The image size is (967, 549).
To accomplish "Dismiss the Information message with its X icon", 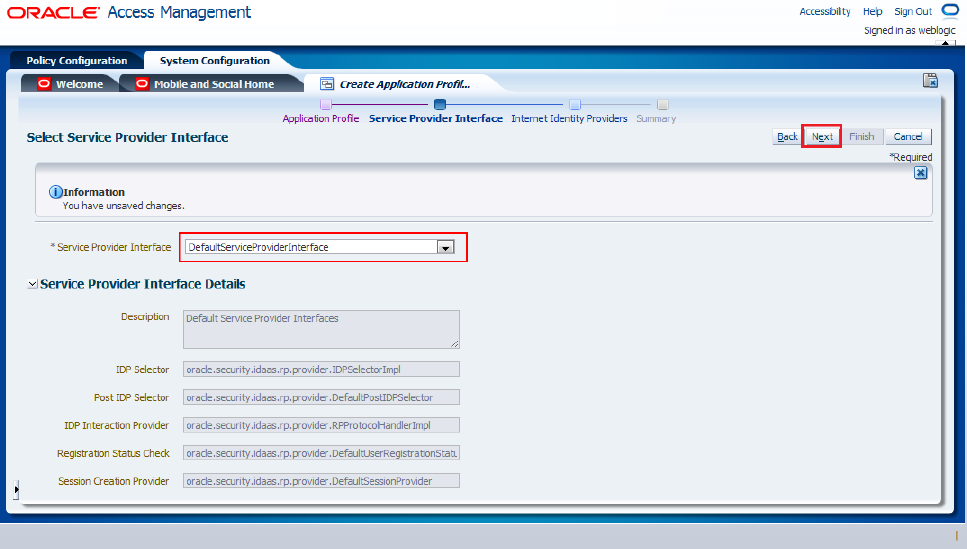I will coord(920,173).
